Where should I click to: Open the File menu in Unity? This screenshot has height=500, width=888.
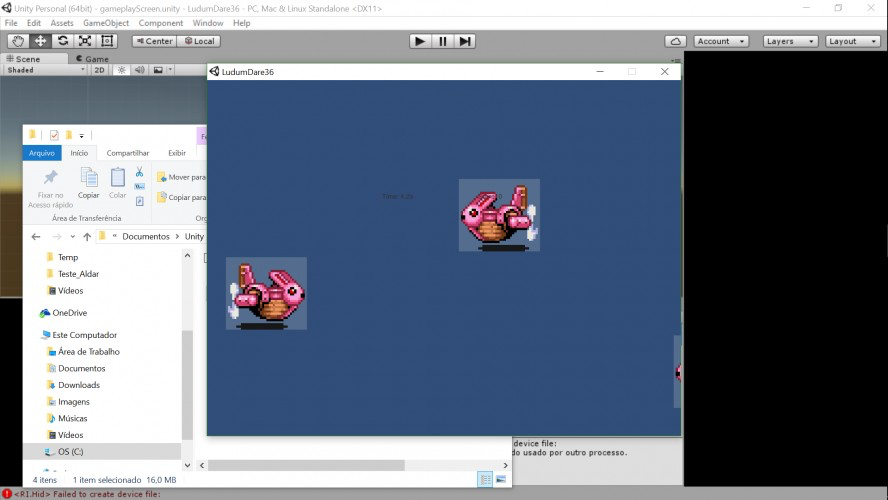pyautogui.click(x=11, y=23)
